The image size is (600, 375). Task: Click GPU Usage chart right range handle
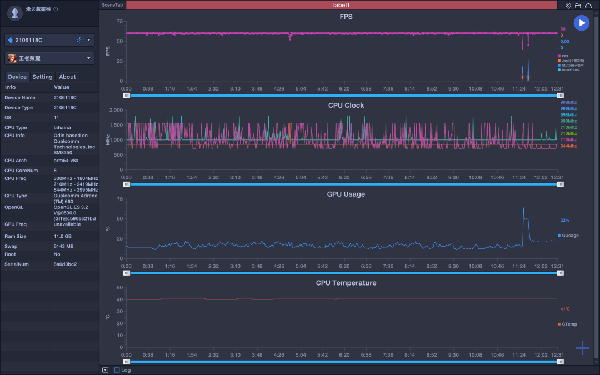[560, 273]
